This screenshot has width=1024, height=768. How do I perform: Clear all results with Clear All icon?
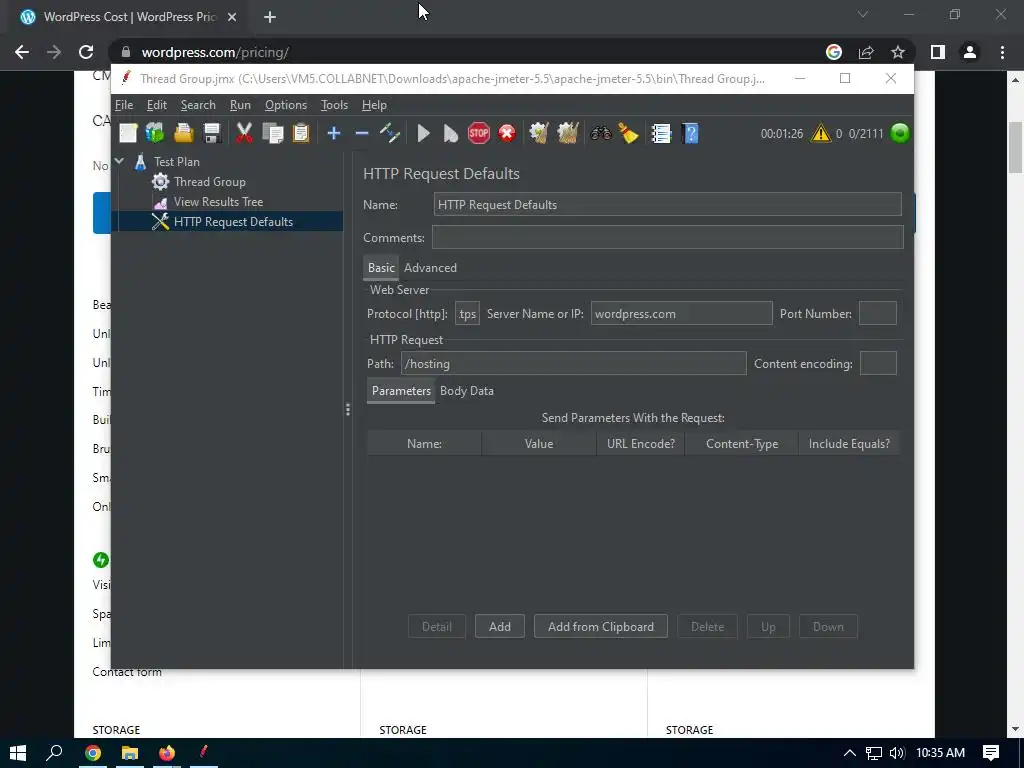click(x=568, y=133)
